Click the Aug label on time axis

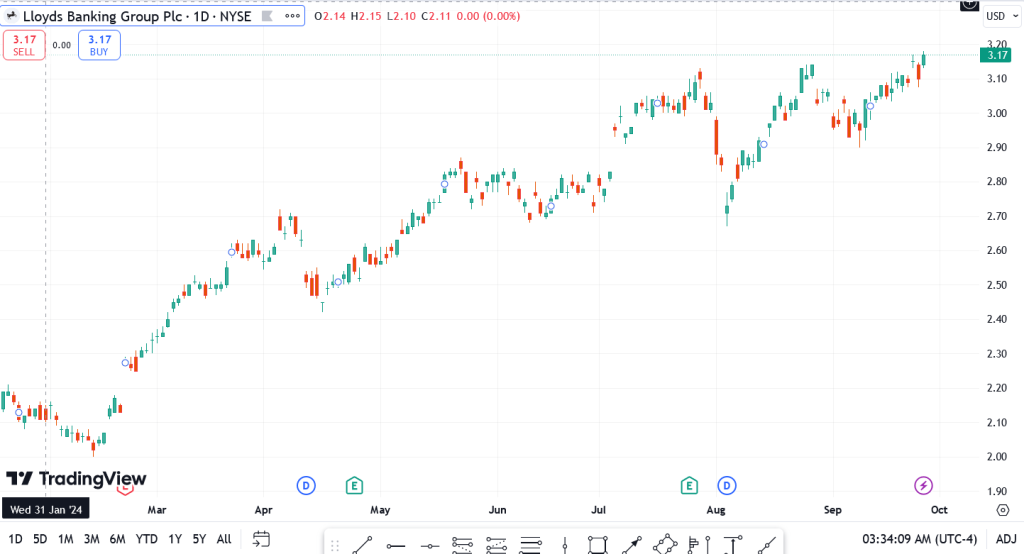tap(716, 510)
